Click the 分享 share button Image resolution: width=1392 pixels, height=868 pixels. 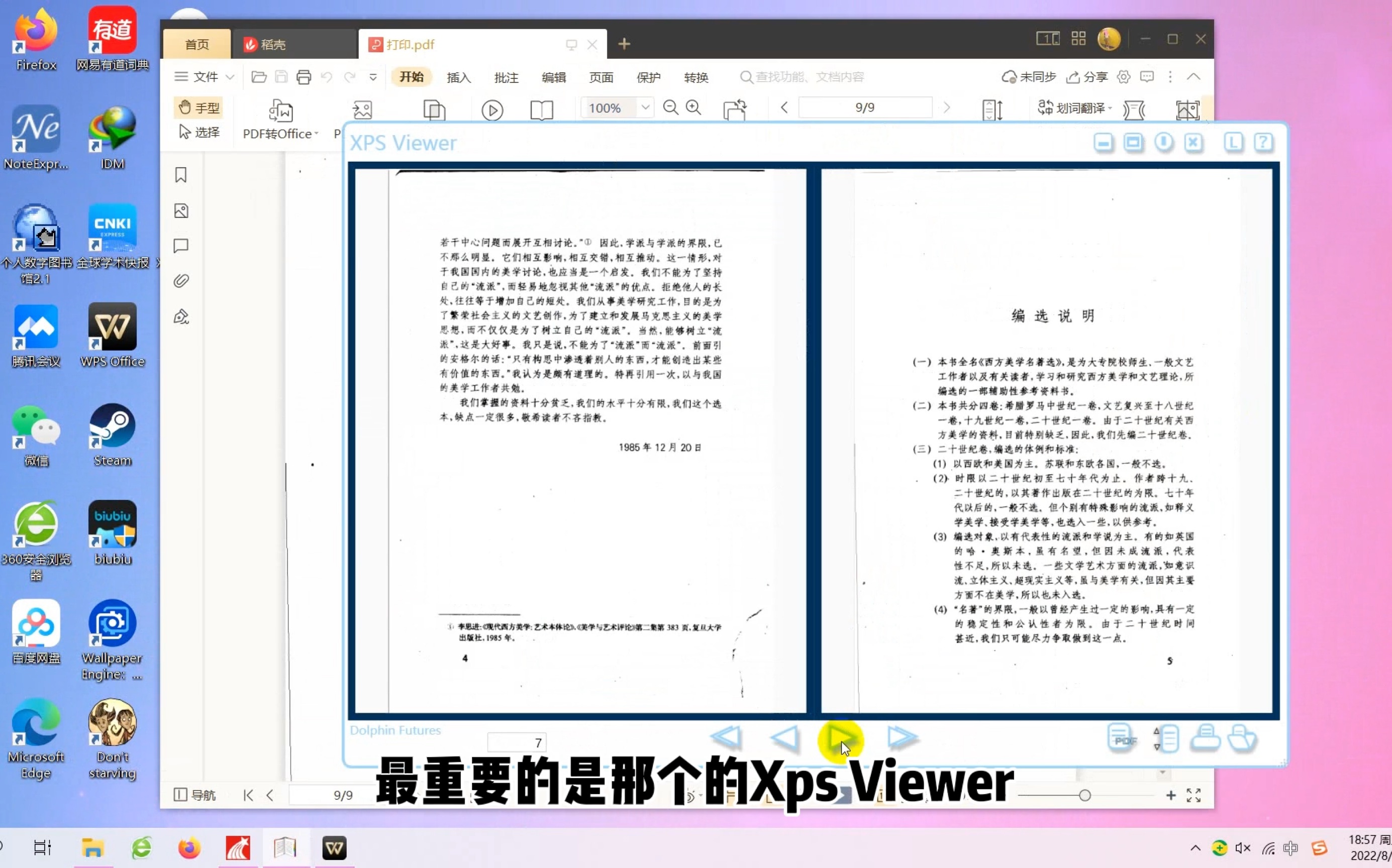tap(1087, 77)
